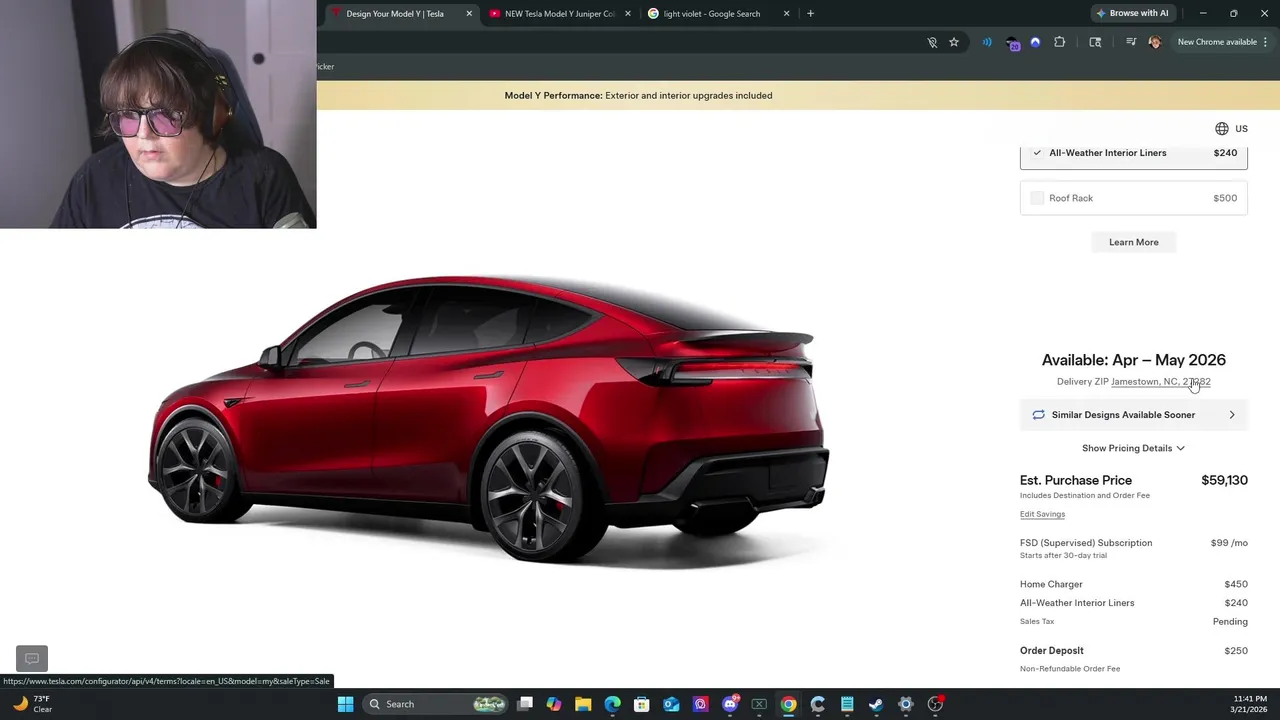
Task: Open a new browser tab
Action: pyautogui.click(x=810, y=14)
